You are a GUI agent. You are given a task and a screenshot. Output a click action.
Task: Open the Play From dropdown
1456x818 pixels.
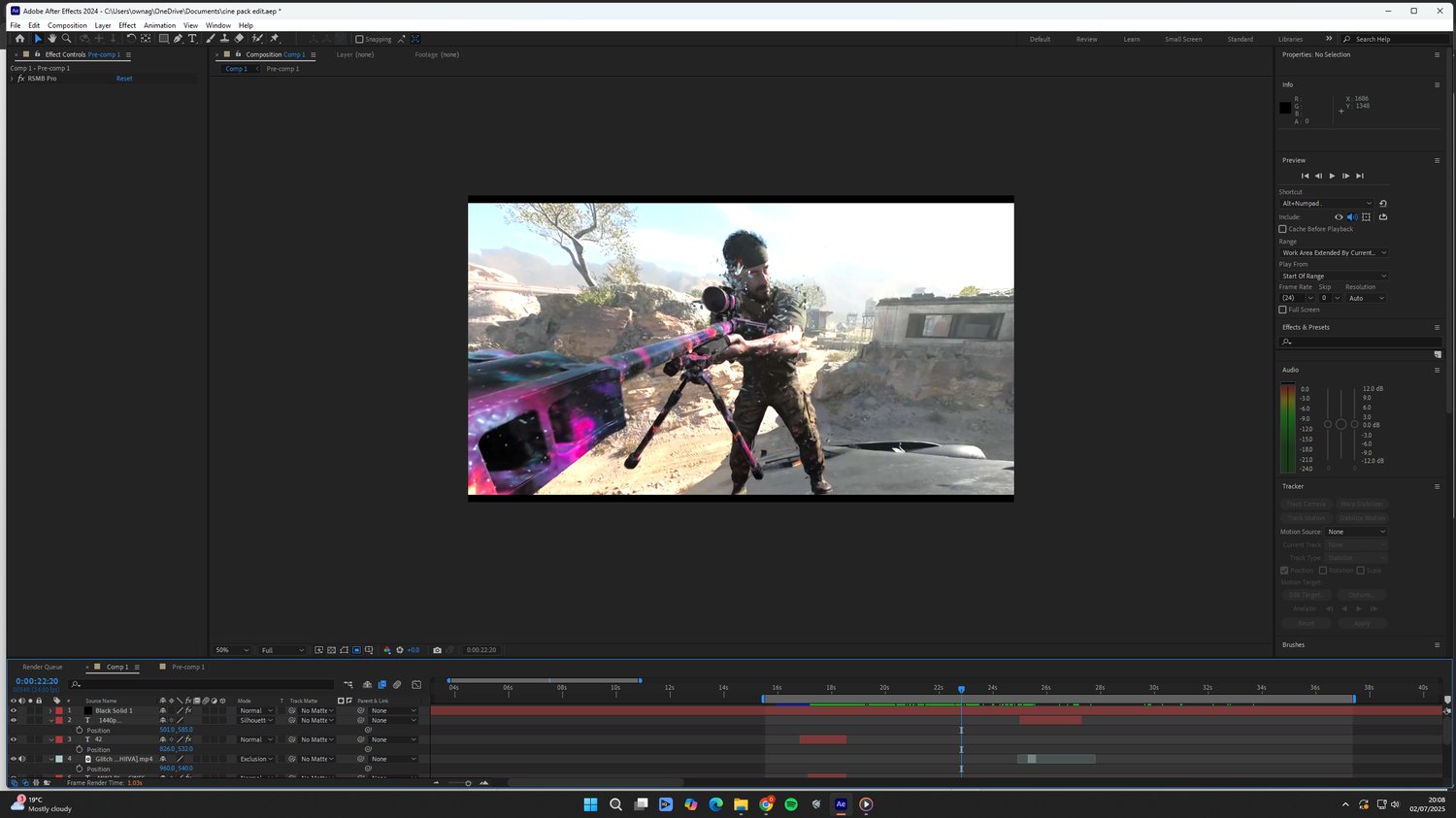(1334, 277)
